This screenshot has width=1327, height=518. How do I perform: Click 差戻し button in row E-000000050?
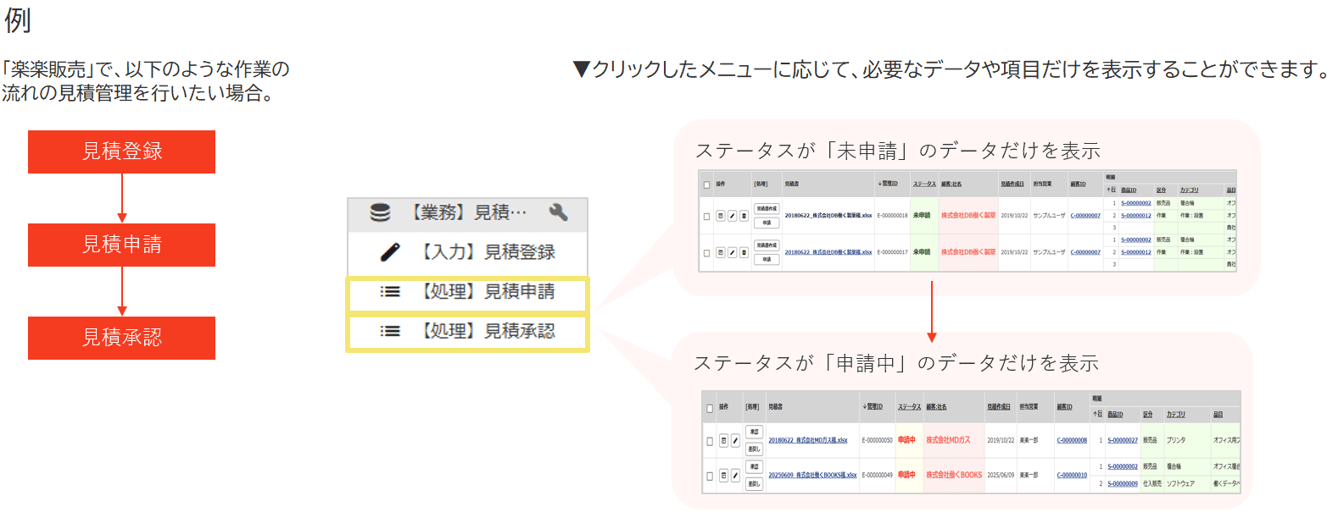[x=754, y=450]
